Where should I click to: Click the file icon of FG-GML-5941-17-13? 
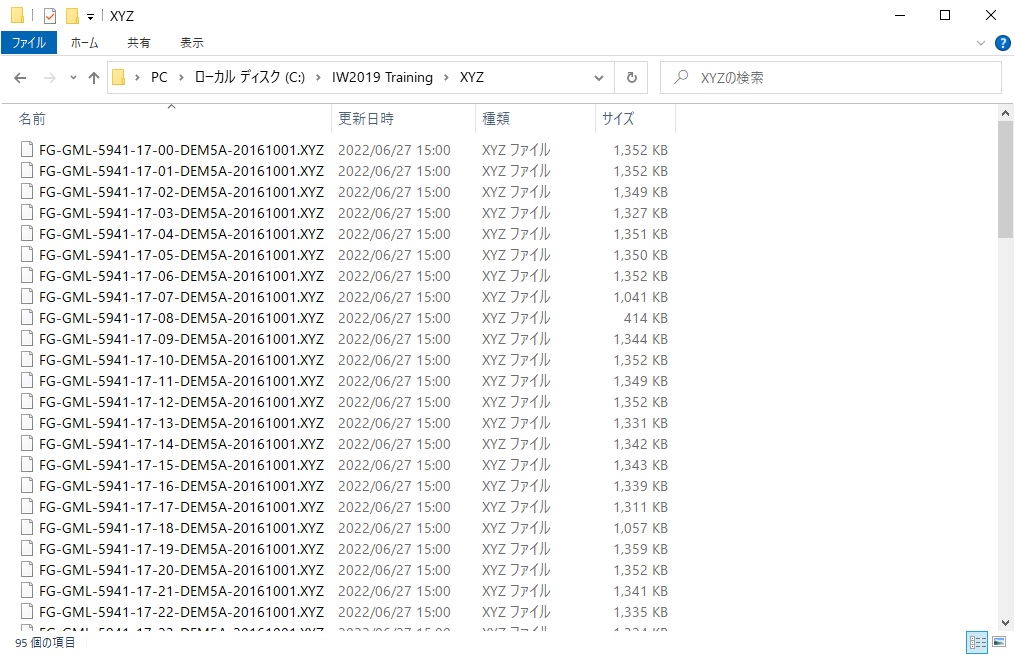click(x=27, y=423)
